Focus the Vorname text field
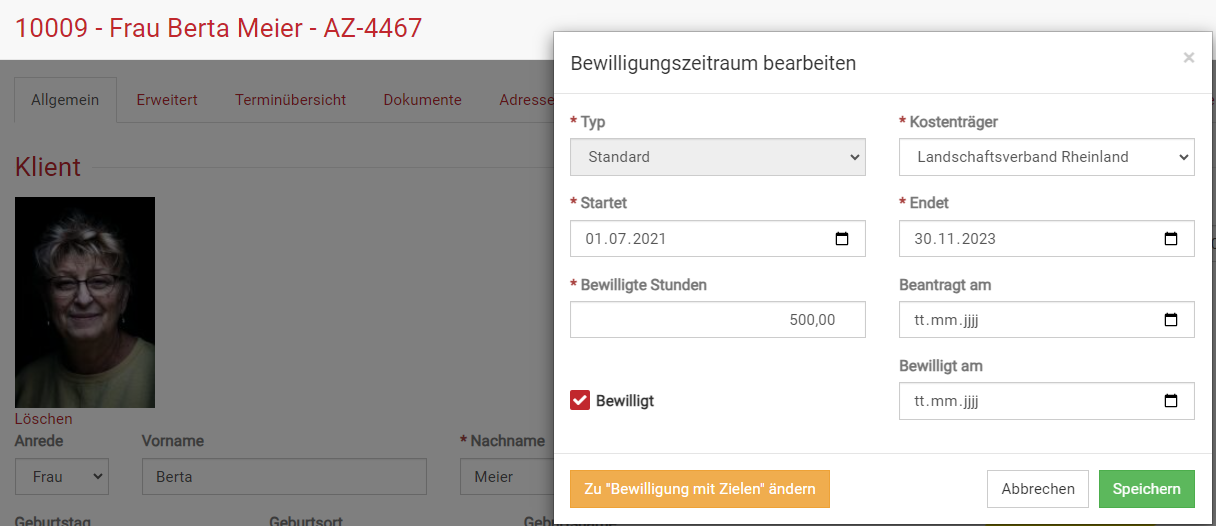 pyautogui.click(x=284, y=477)
